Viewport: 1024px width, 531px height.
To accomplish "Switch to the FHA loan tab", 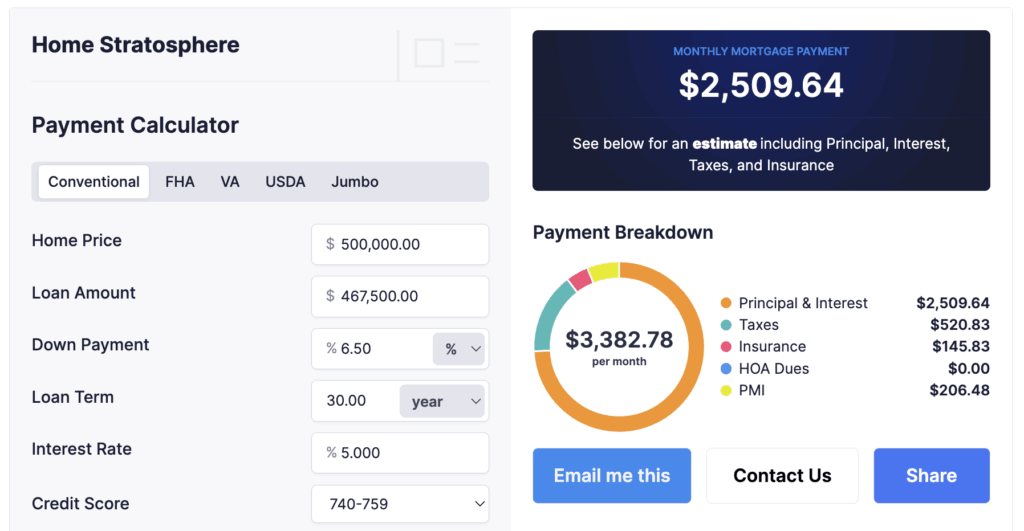I will [x=180, y=182].
